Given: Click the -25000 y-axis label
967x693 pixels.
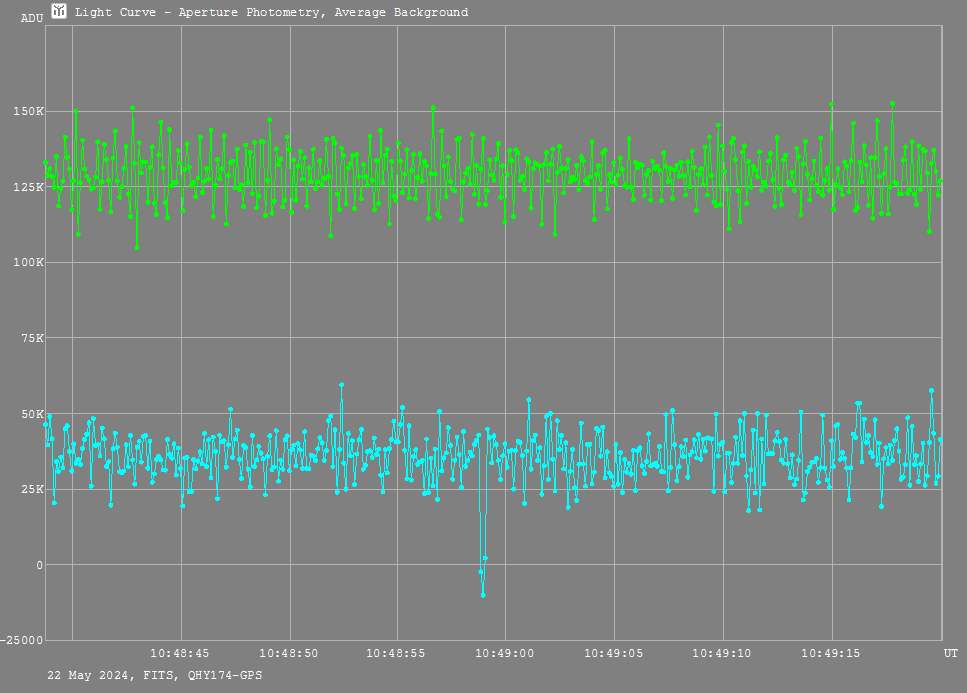Looking at the screenshot, I should [x=22, y=641].
